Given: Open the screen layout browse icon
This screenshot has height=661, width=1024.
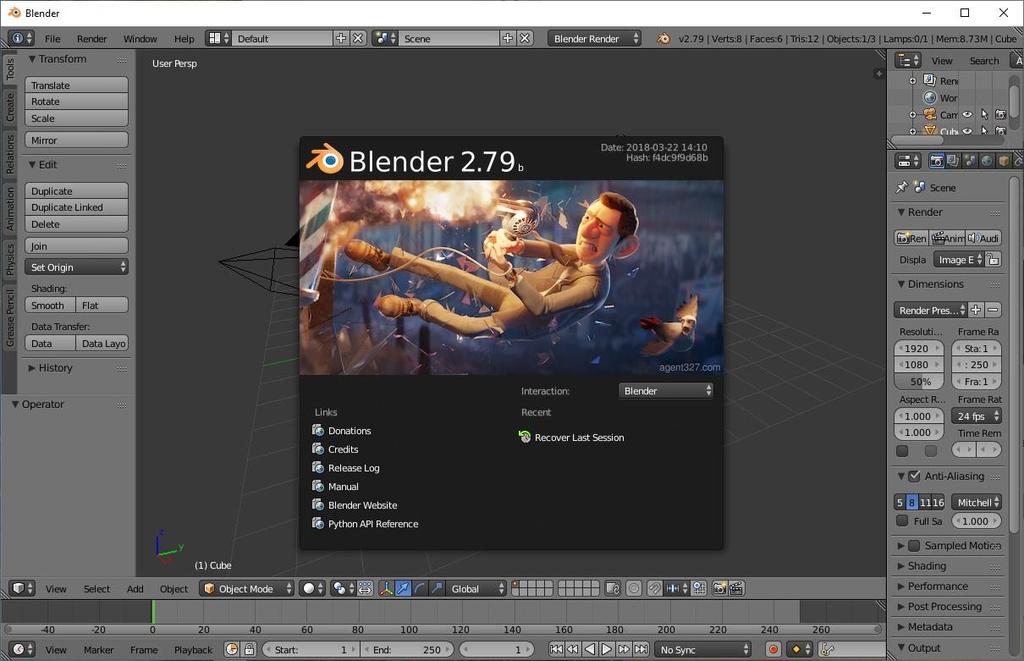Looking at the screenshot, I should (x=218, y=39).
